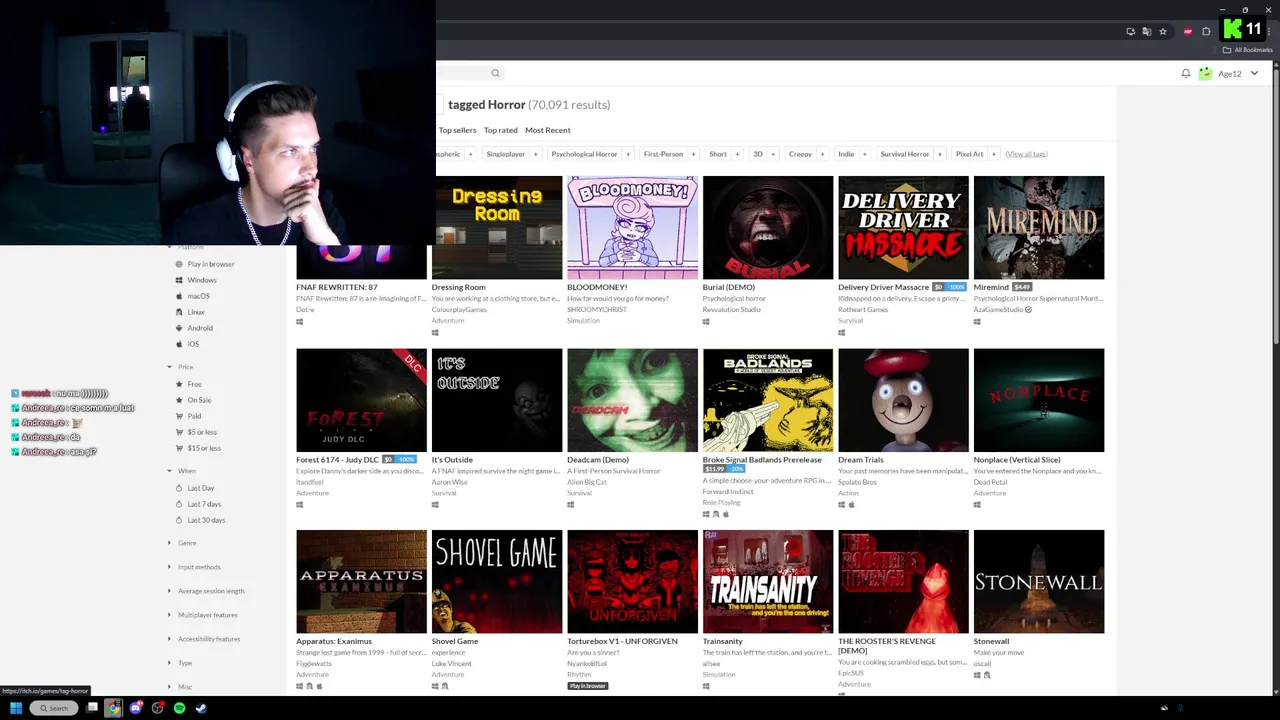Open the Dream Trials game thumbnail
This screenshot has width=1280, height=720.
(903, 400)
